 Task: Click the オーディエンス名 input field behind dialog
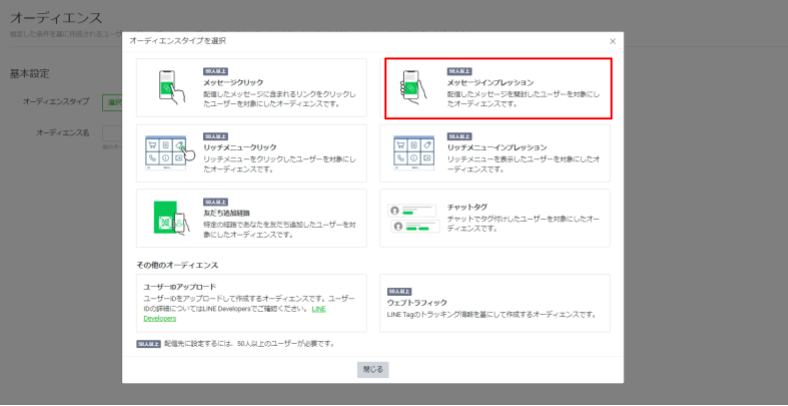(x=112, y=133)
